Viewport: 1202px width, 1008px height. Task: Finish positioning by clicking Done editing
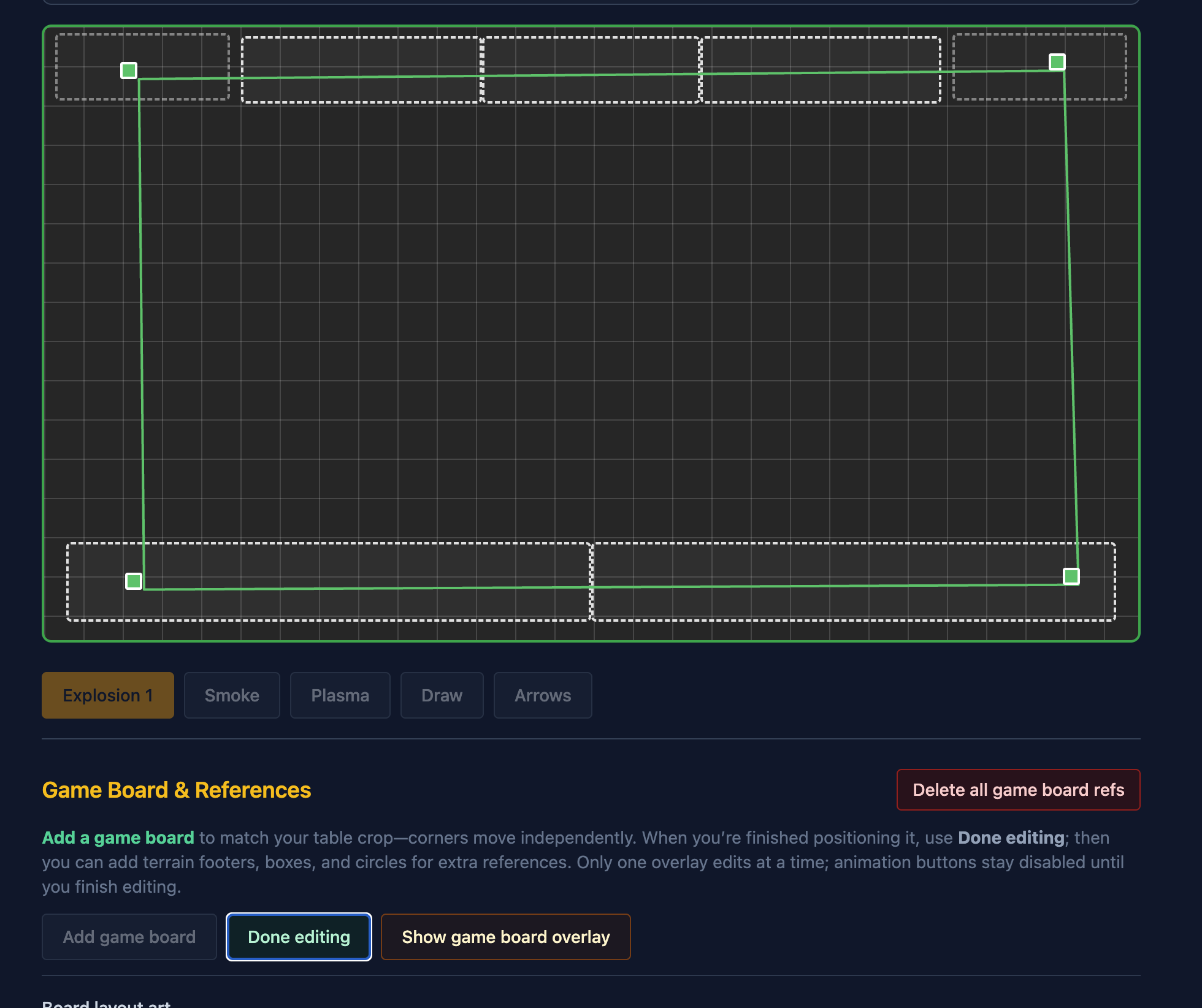click(x=299, y=936)
